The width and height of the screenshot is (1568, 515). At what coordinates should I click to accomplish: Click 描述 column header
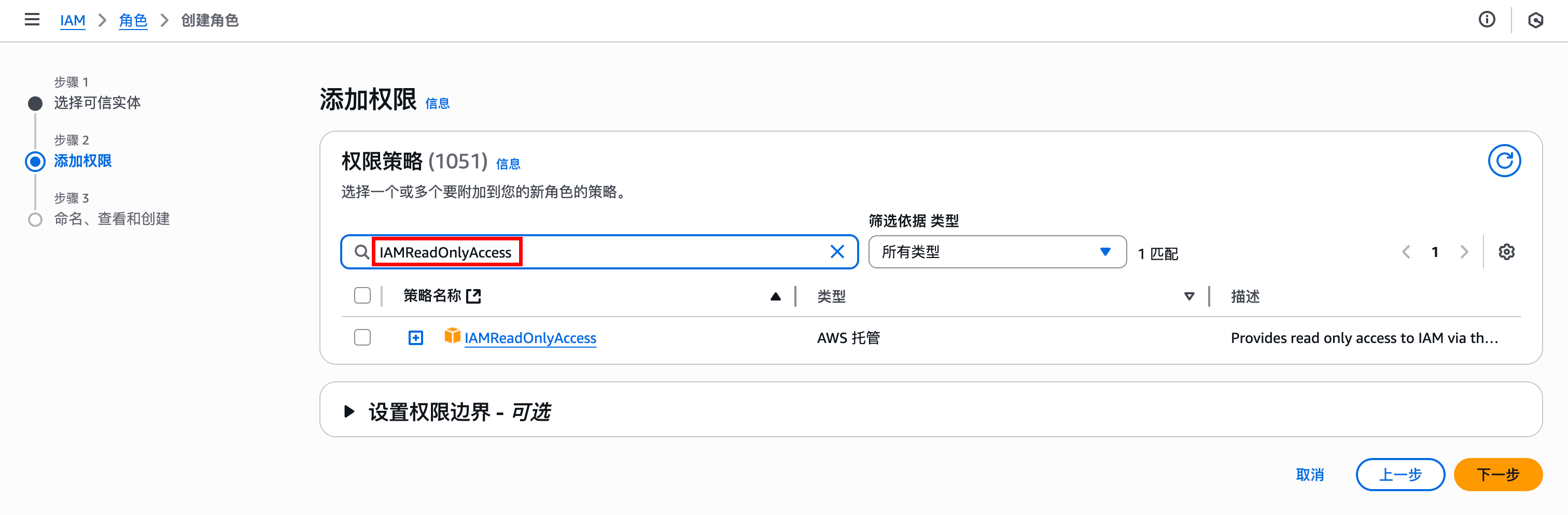pyautogui.click(x=1245, y=296)
